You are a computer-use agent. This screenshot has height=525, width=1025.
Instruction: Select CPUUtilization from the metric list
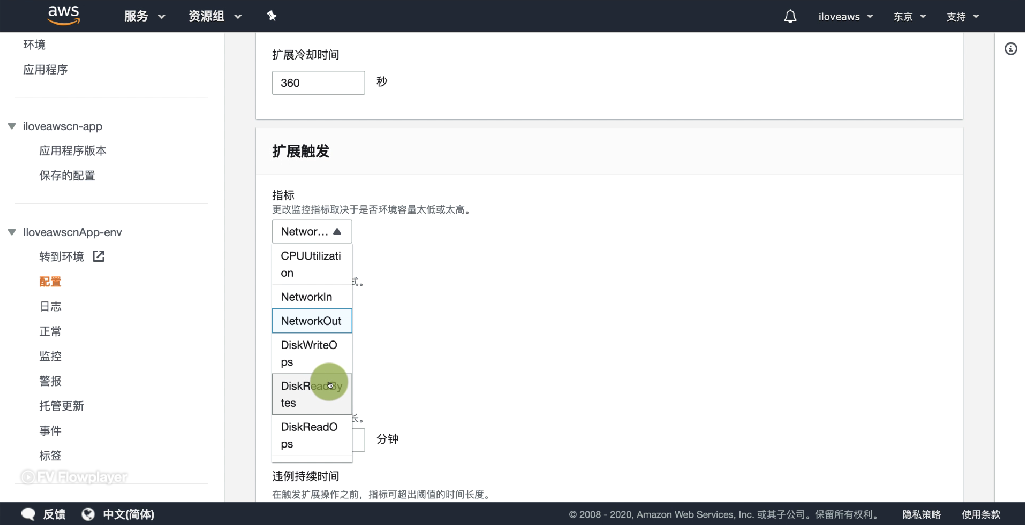pos(312,264)
